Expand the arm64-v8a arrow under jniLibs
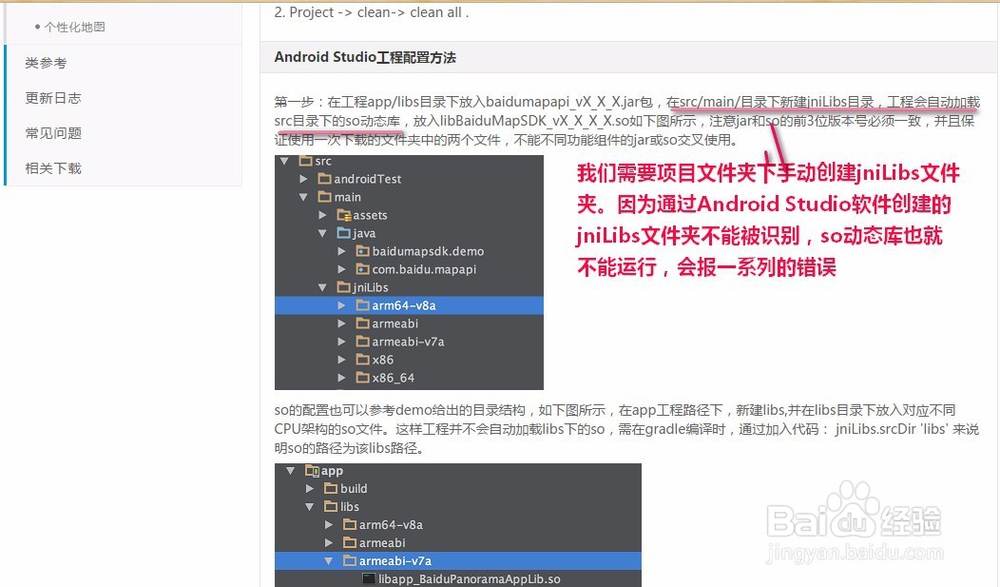 point(342,306)
